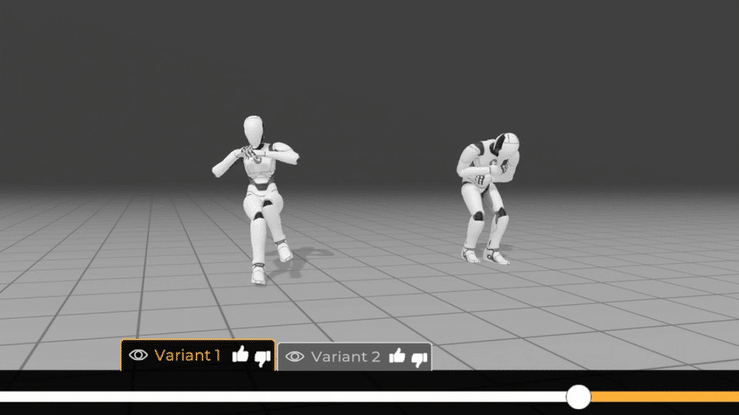Viewport: 739px width, 415px height.
Task: Click the thumbs up icon for Variant 1
Action: pos(240,355)
